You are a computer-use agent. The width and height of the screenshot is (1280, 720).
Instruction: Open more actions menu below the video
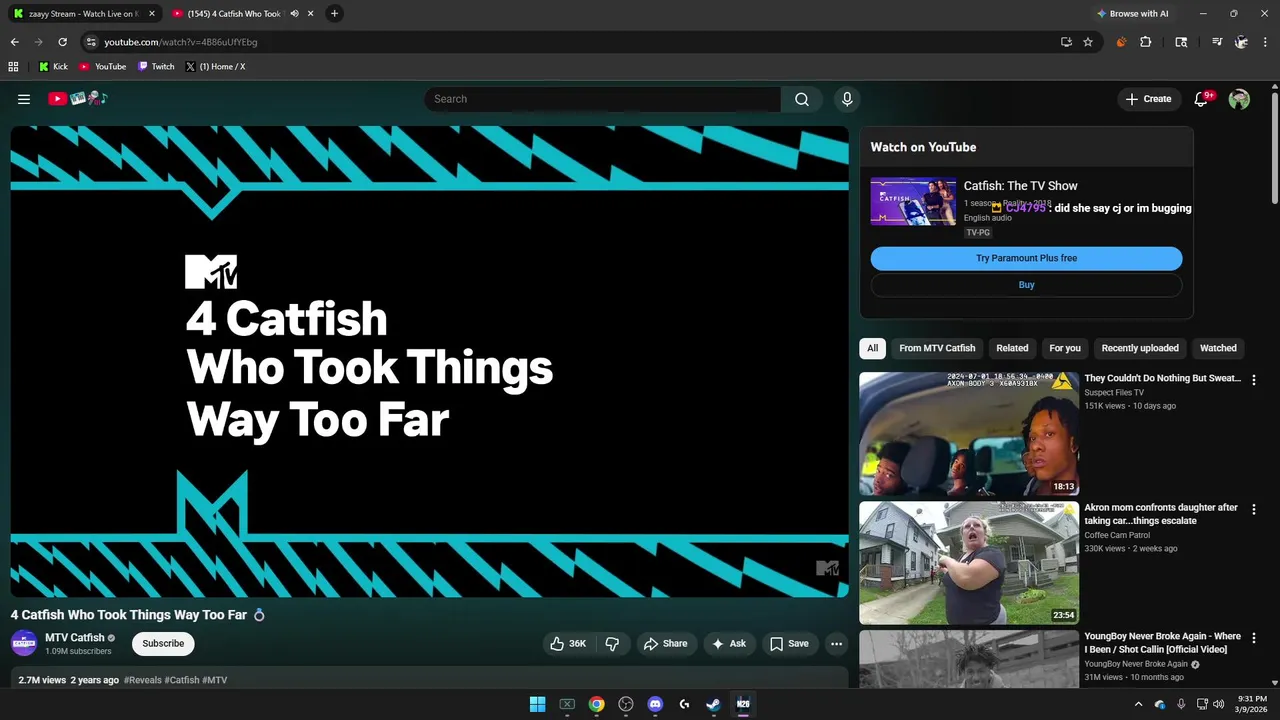pos(837,644)
